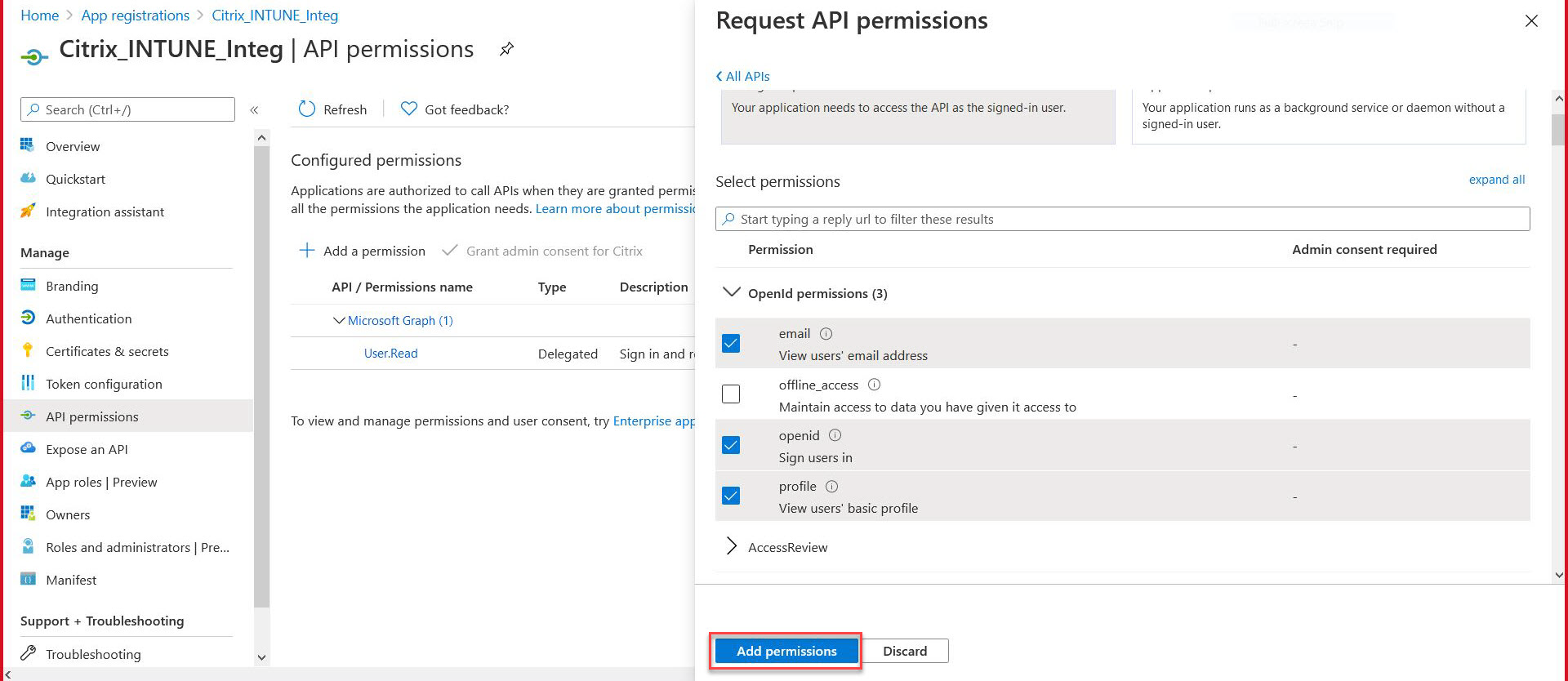Click the Admin consent required column header
Screen dimensions: 1568x681
(x=1364, y=250)
